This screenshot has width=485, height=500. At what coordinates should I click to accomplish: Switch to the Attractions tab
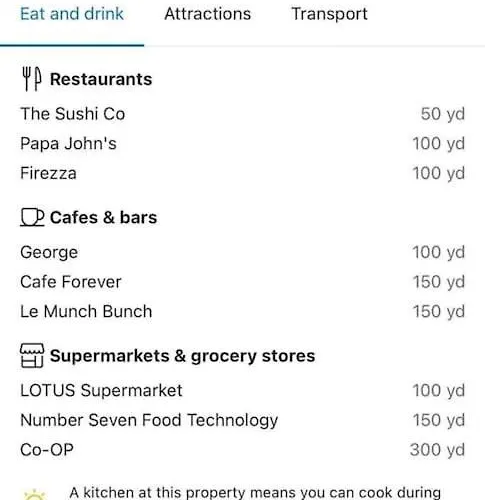(x=208, y=14)
